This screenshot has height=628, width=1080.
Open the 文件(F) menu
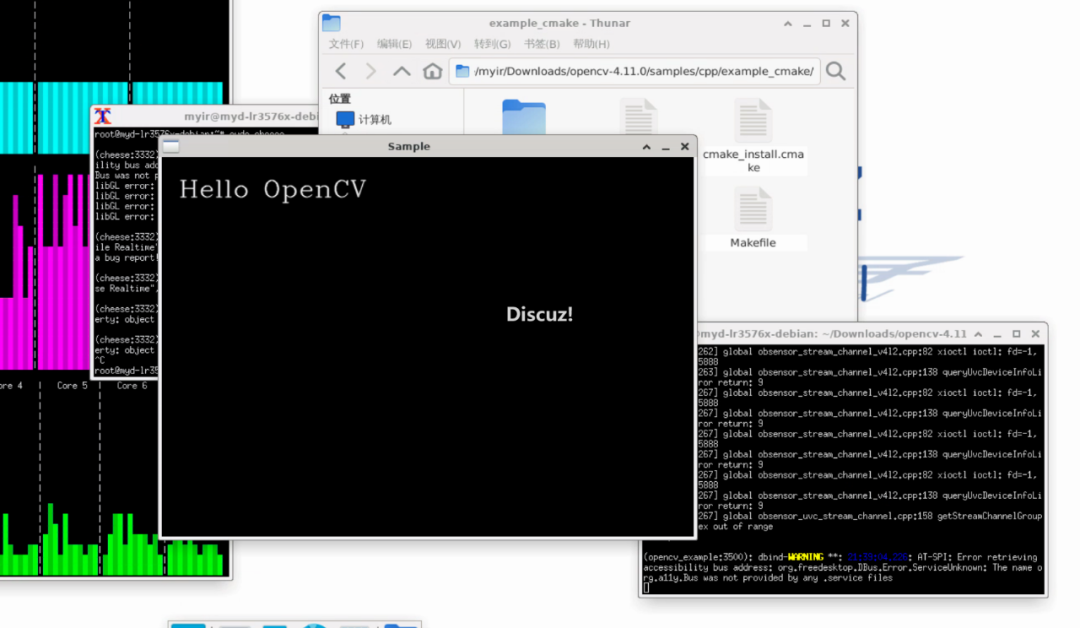346,44
